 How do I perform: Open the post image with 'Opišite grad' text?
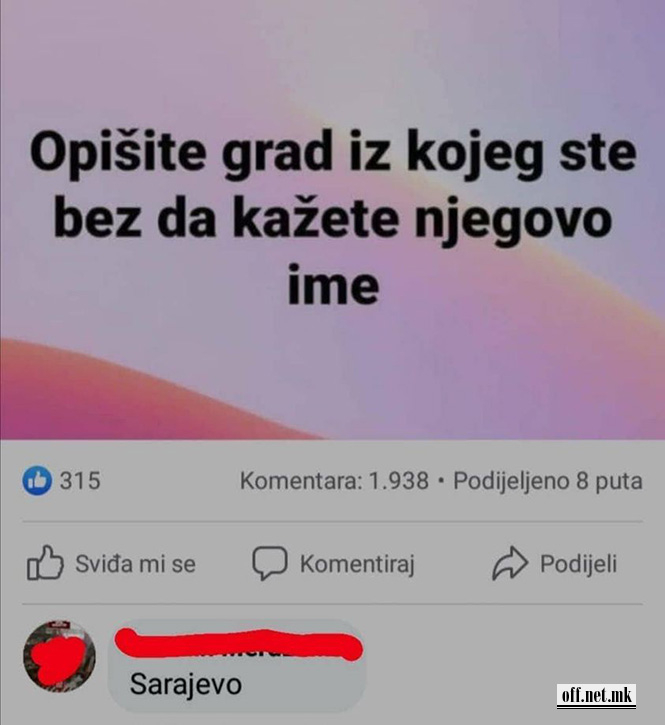coord(332,220)
